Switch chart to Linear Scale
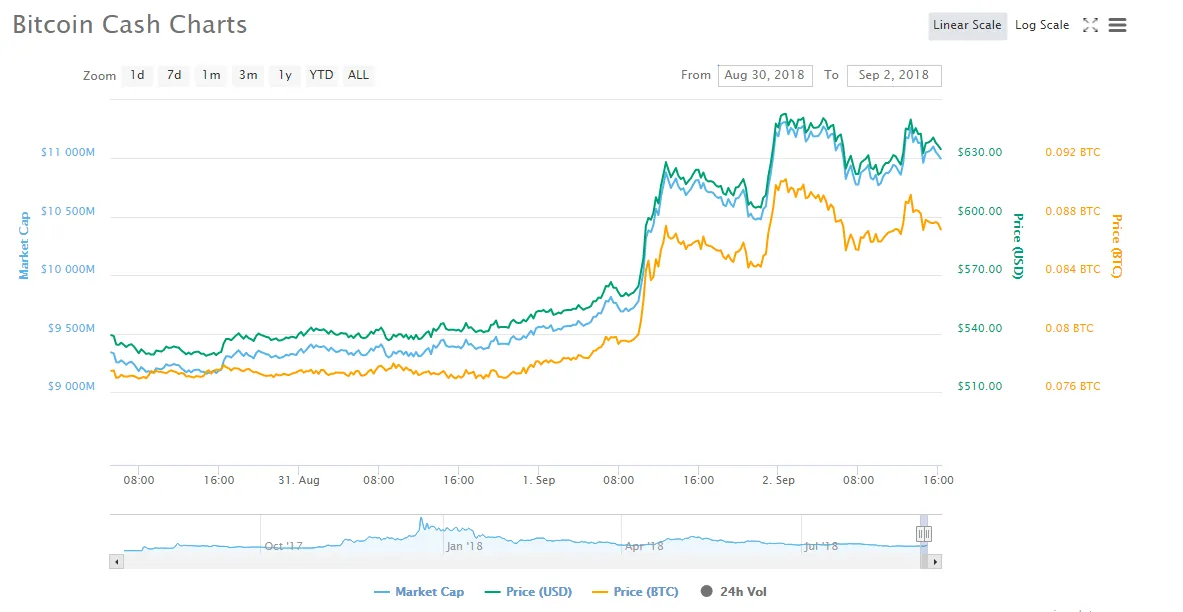 [x=967, y=25]
